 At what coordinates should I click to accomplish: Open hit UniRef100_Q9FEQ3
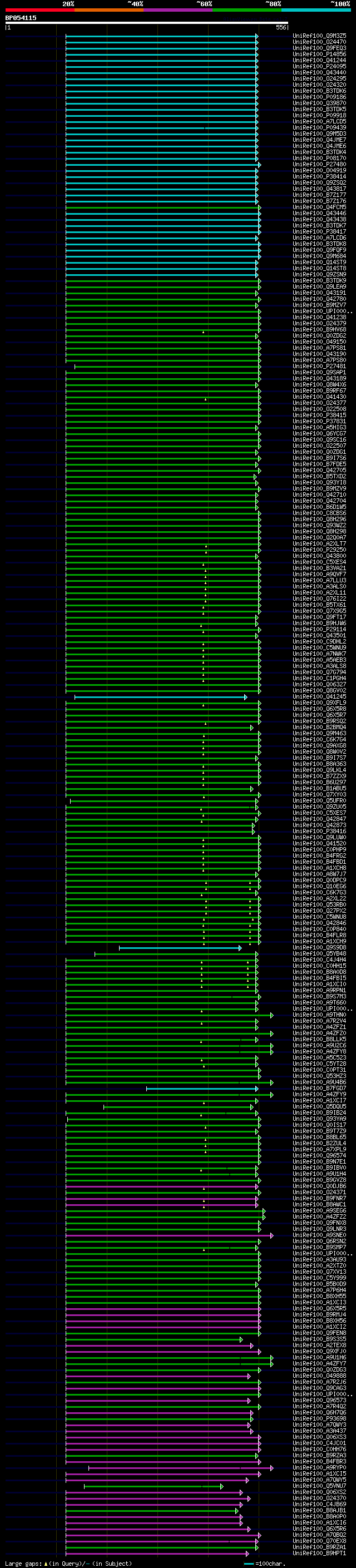click(x=319, y=48)
